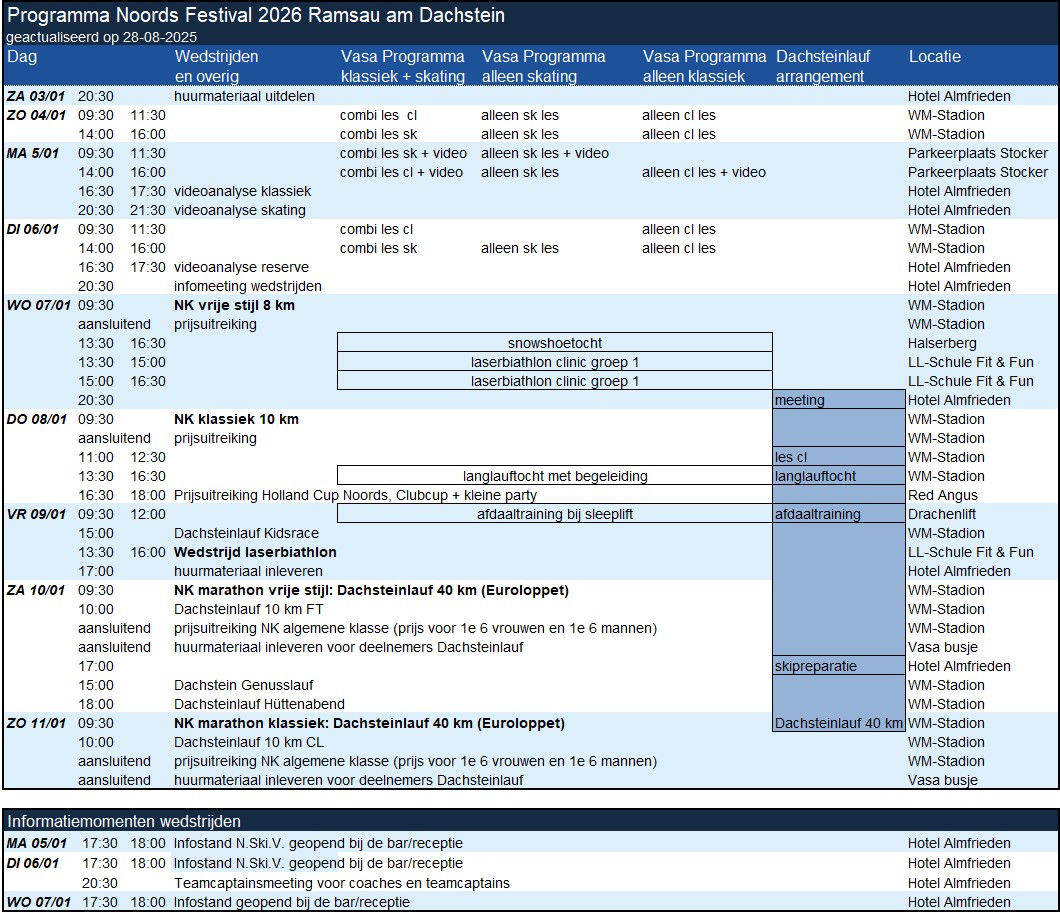
Task: Click the 'Drachenlift' location cell
Action: pos(942,514)
